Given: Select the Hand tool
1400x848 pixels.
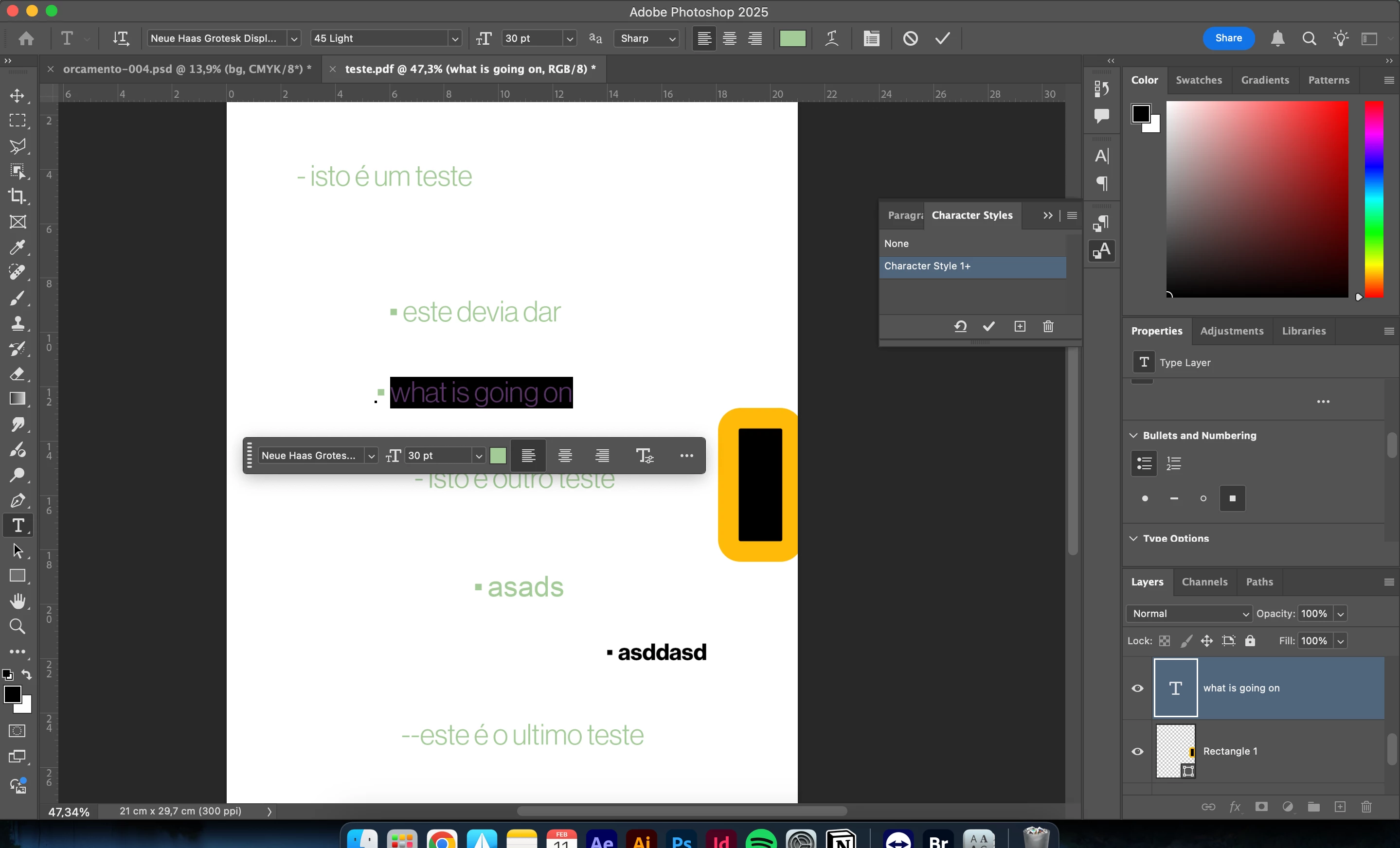Looking at the screenshot, I should pyautogui.click(x=18, y=601).
